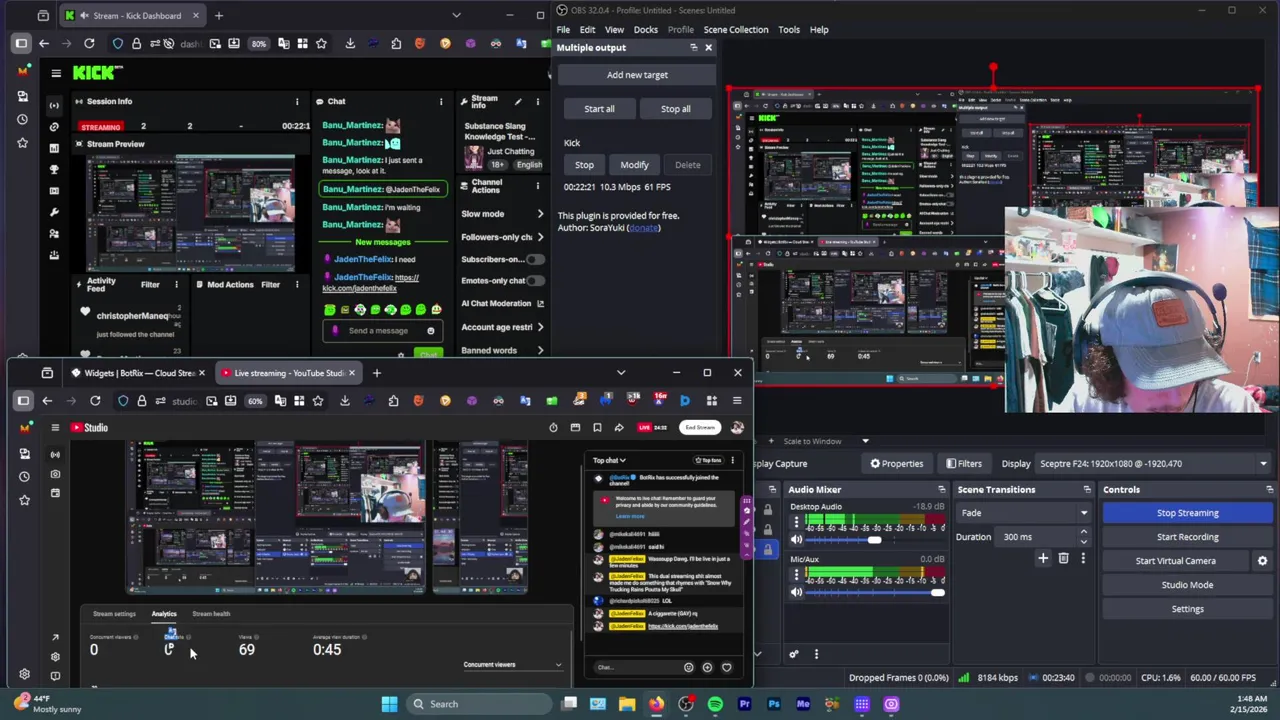Click Start Recording in OBS
Screen dimensions: 1280x720
pos(1187,537)
